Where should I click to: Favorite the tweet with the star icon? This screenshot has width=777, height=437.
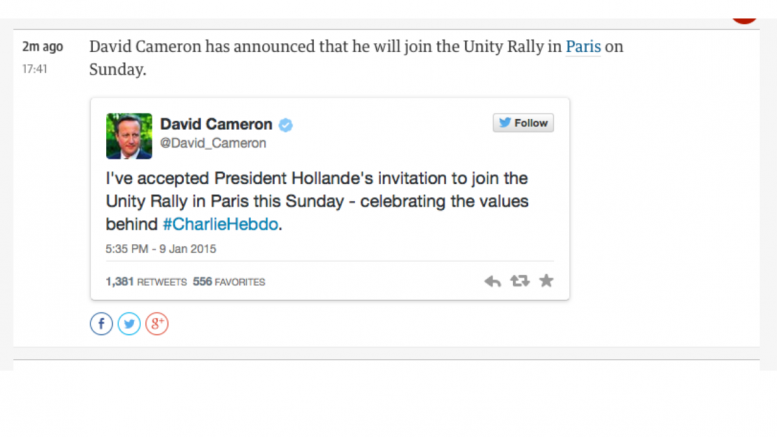click(x=546, y=281)
